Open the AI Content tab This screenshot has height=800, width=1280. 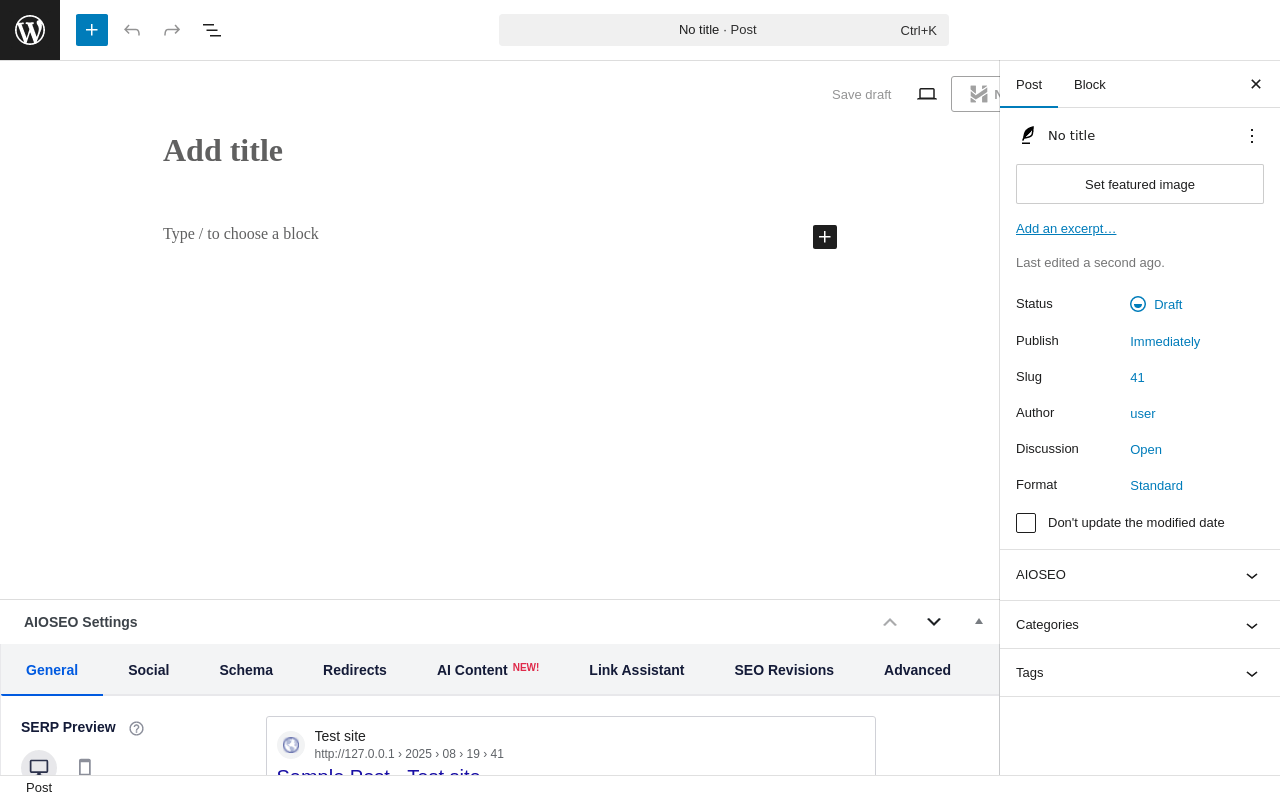(x=488, y=670)
